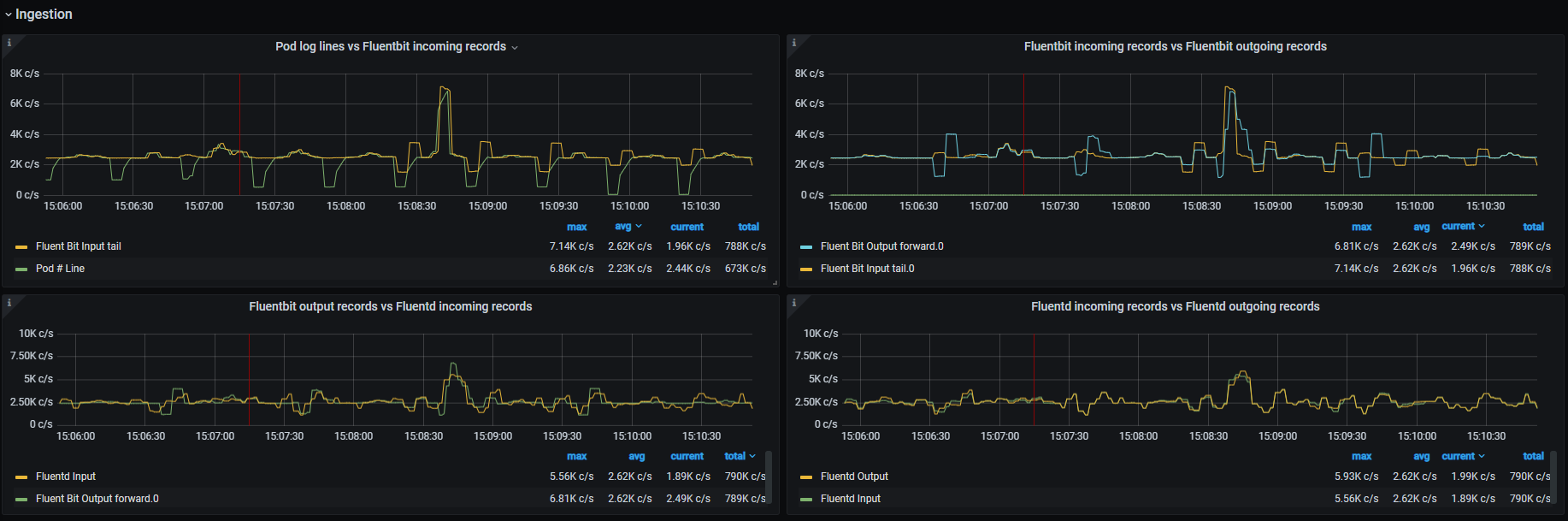Sort Pod log lines legend by max
This screenshot has width=1568, height=521.
coord(577,227)
